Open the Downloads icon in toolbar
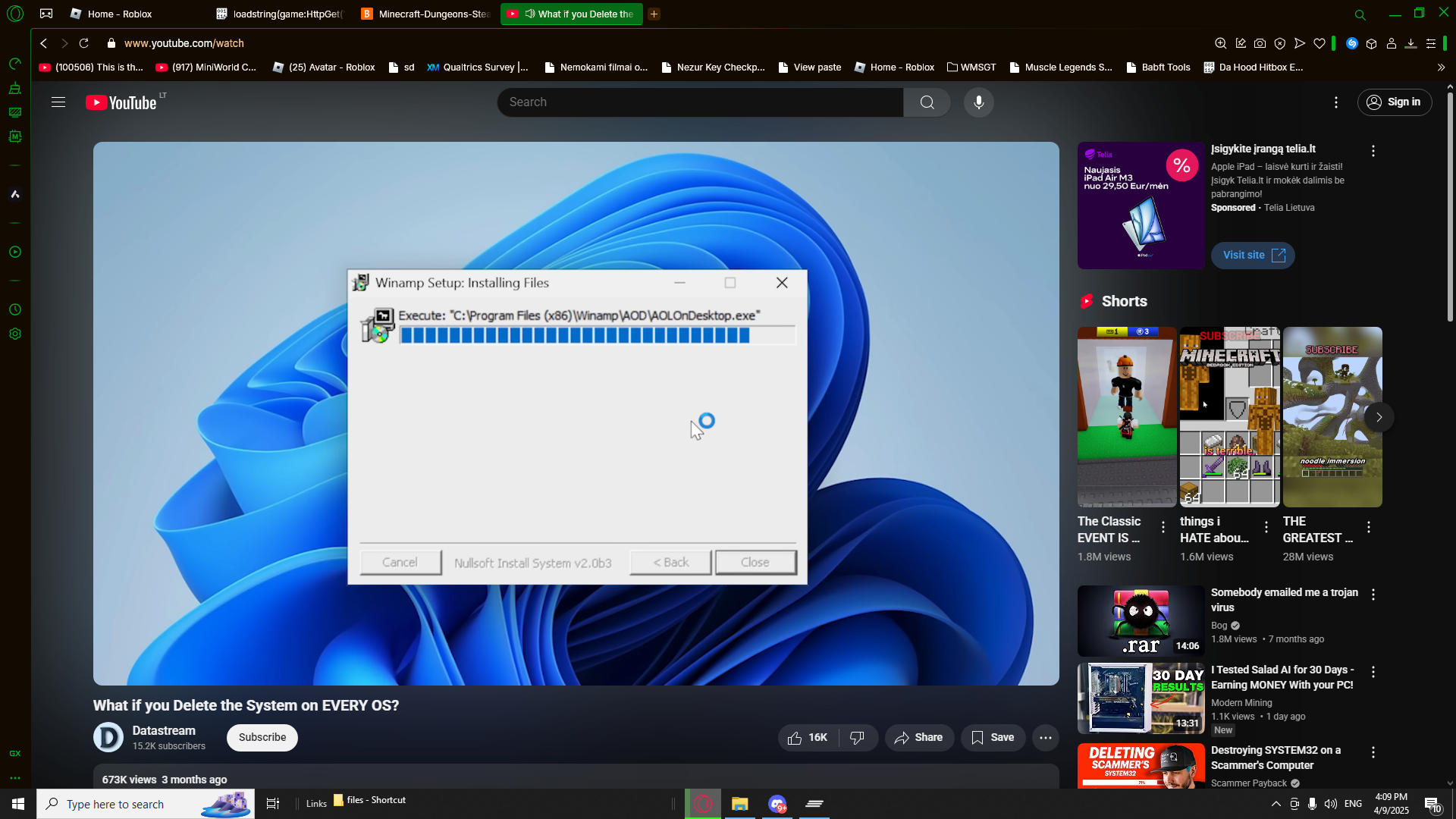The height and width of the screenshot is (819, 1456). [x=1410, y=43]
